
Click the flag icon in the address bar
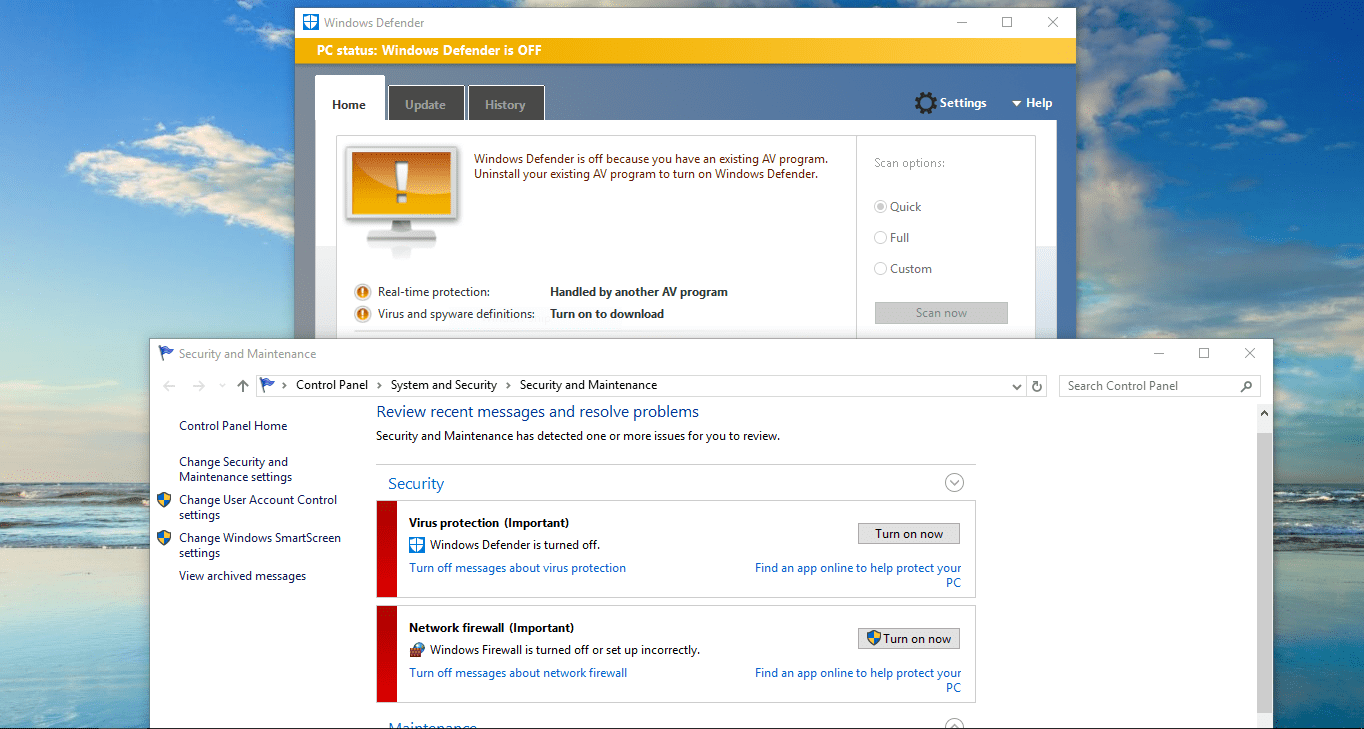[x=268, y=385]
